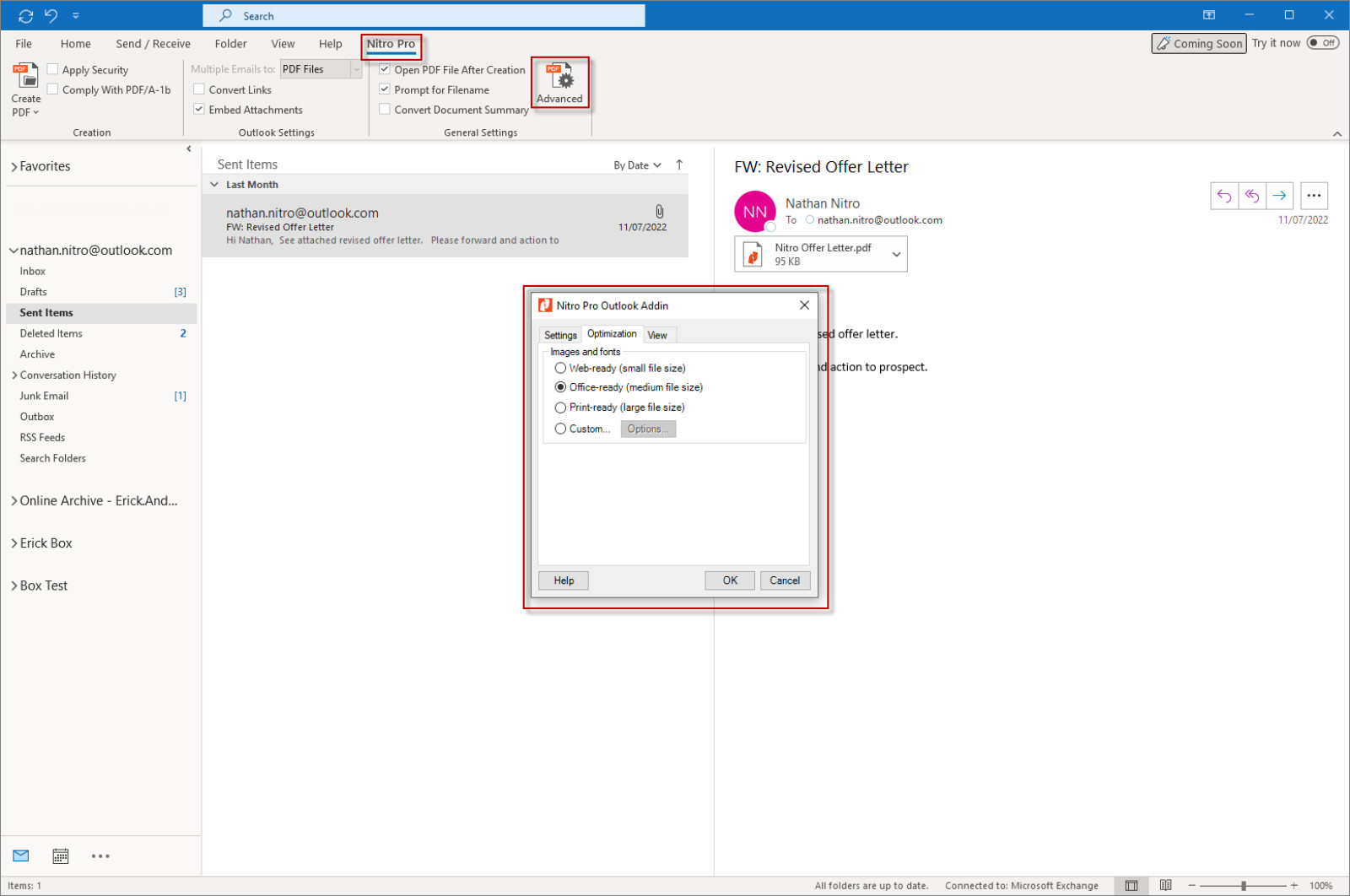Image resolution: width=1350 pixels, height=896 pixels.
Task: Open the By Date sorting dropdown
Action: [x=638, y=165]
